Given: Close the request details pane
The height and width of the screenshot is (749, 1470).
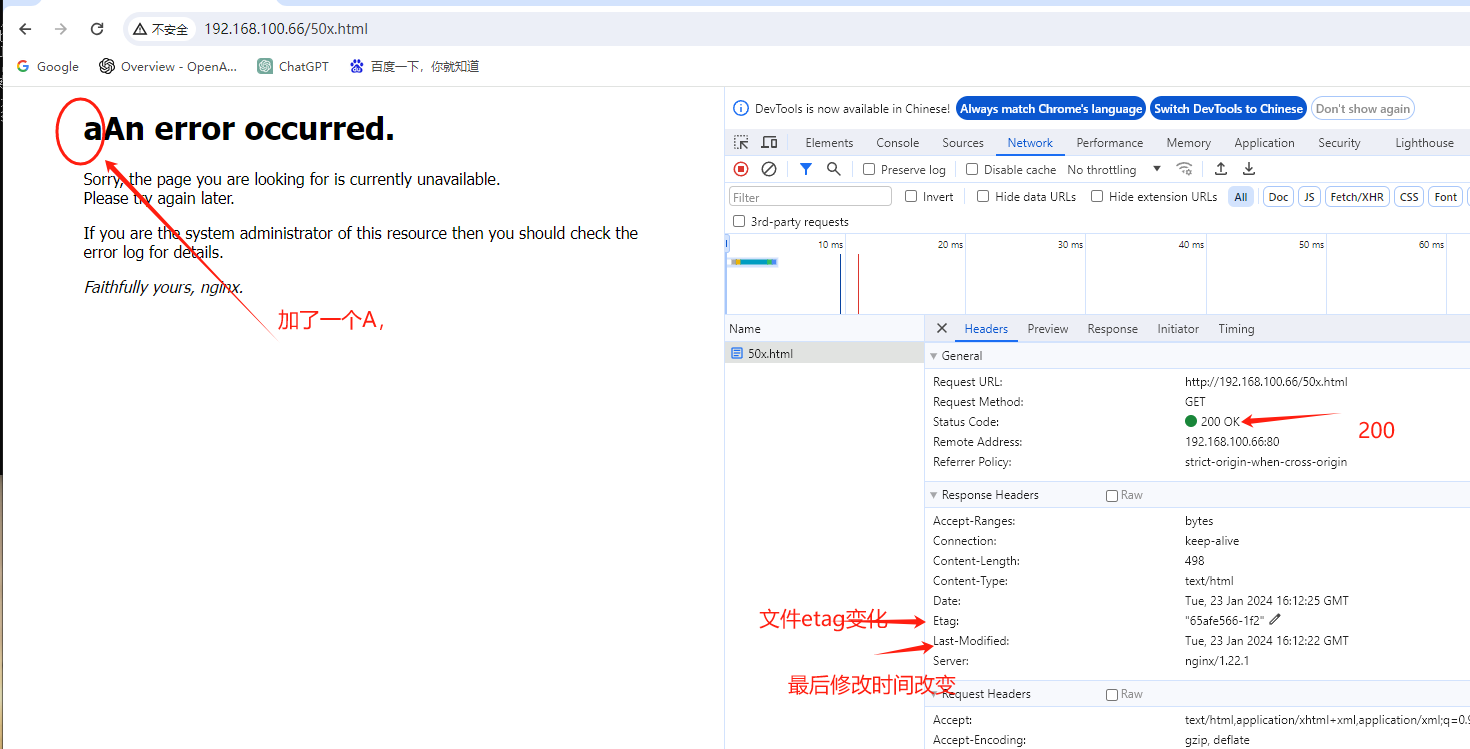Looking at the screenshot, I should (x=941, y=328).
